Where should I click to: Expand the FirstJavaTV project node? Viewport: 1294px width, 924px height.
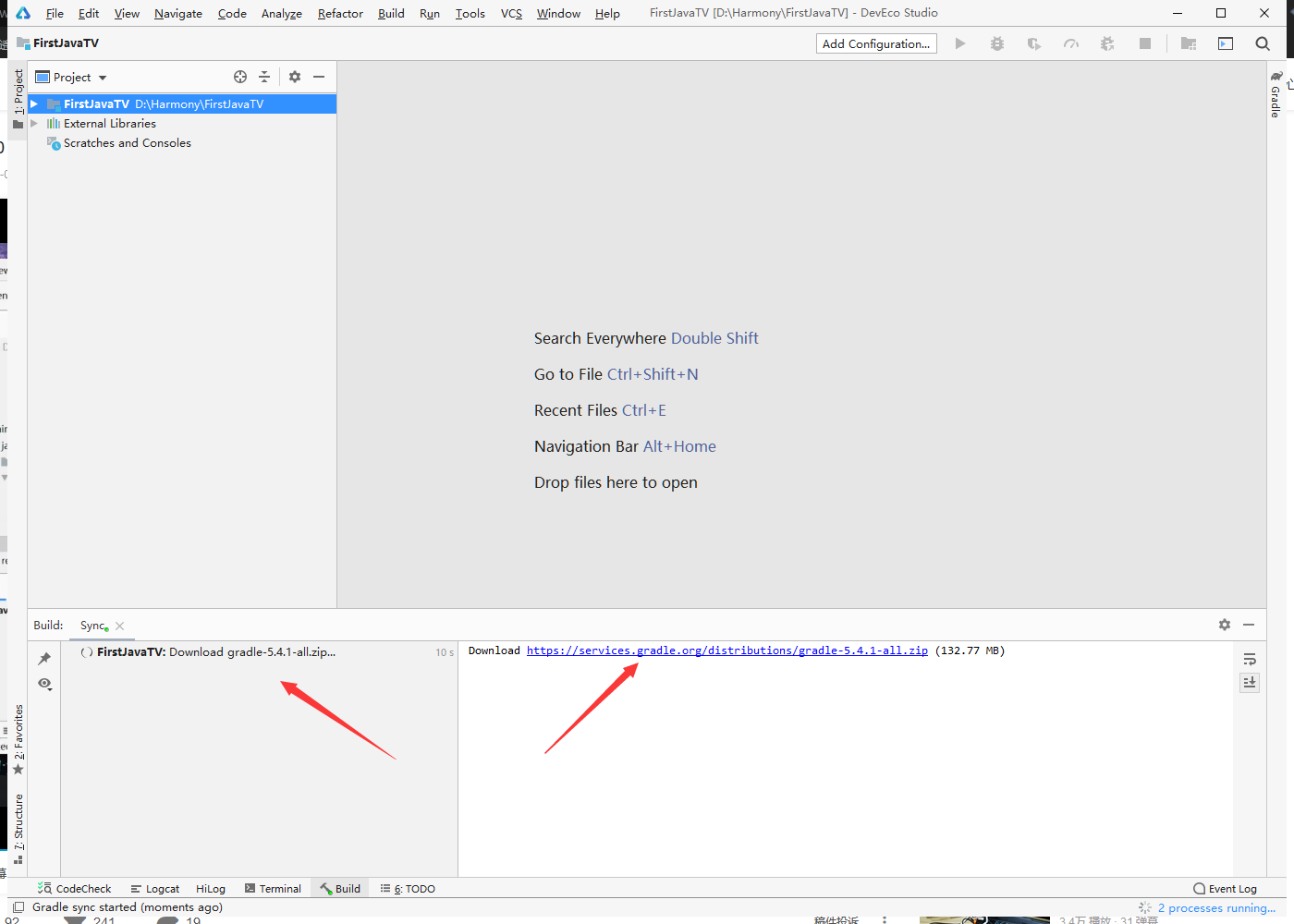coord(34,104)
